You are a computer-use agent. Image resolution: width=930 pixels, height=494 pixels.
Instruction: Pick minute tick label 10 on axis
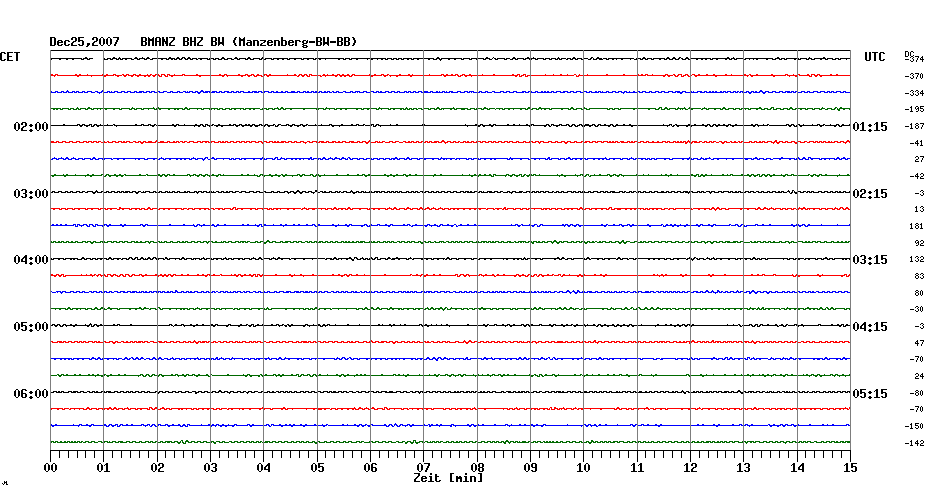(584, 468)
